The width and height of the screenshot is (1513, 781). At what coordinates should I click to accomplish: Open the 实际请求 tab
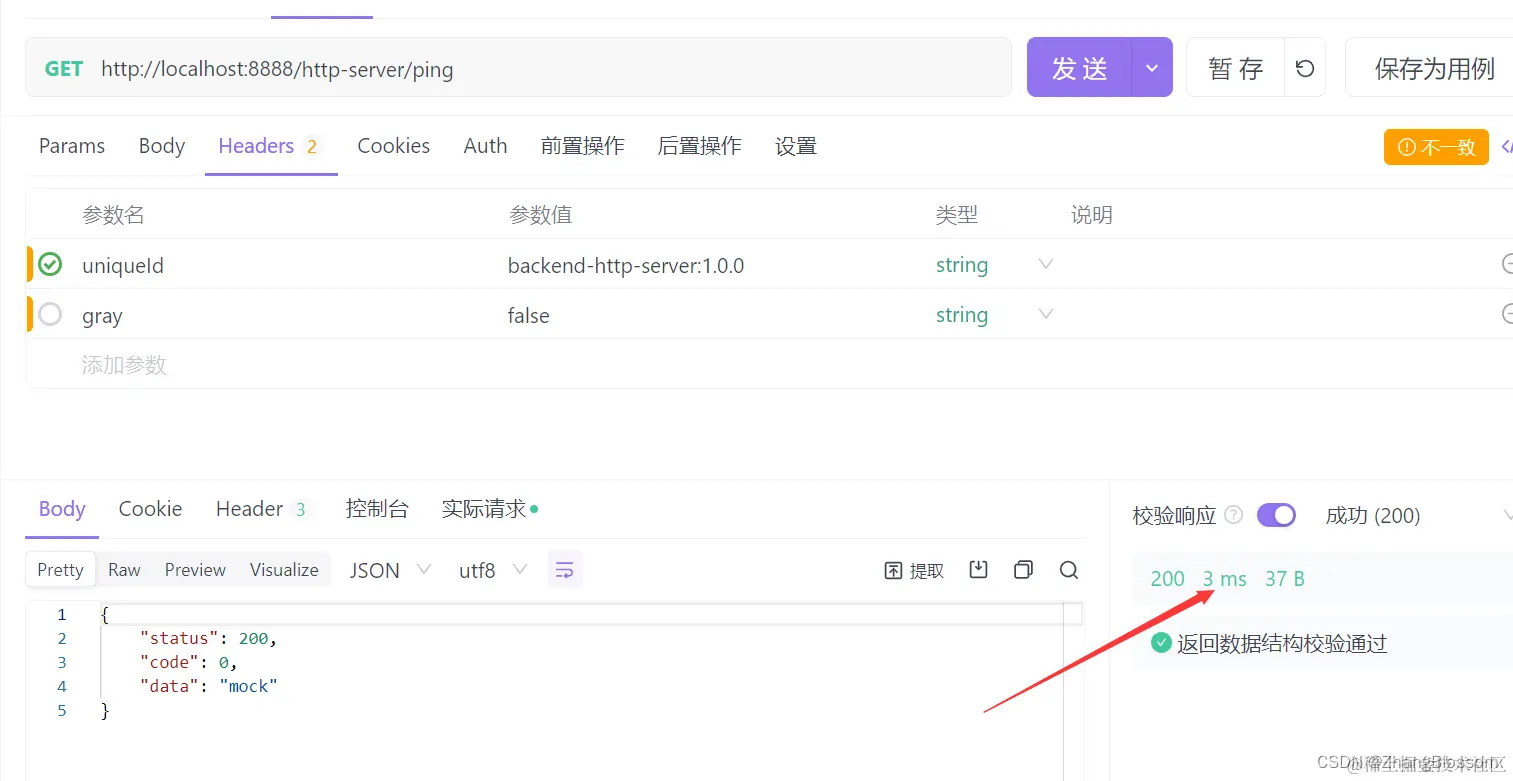tap(490, 509)
